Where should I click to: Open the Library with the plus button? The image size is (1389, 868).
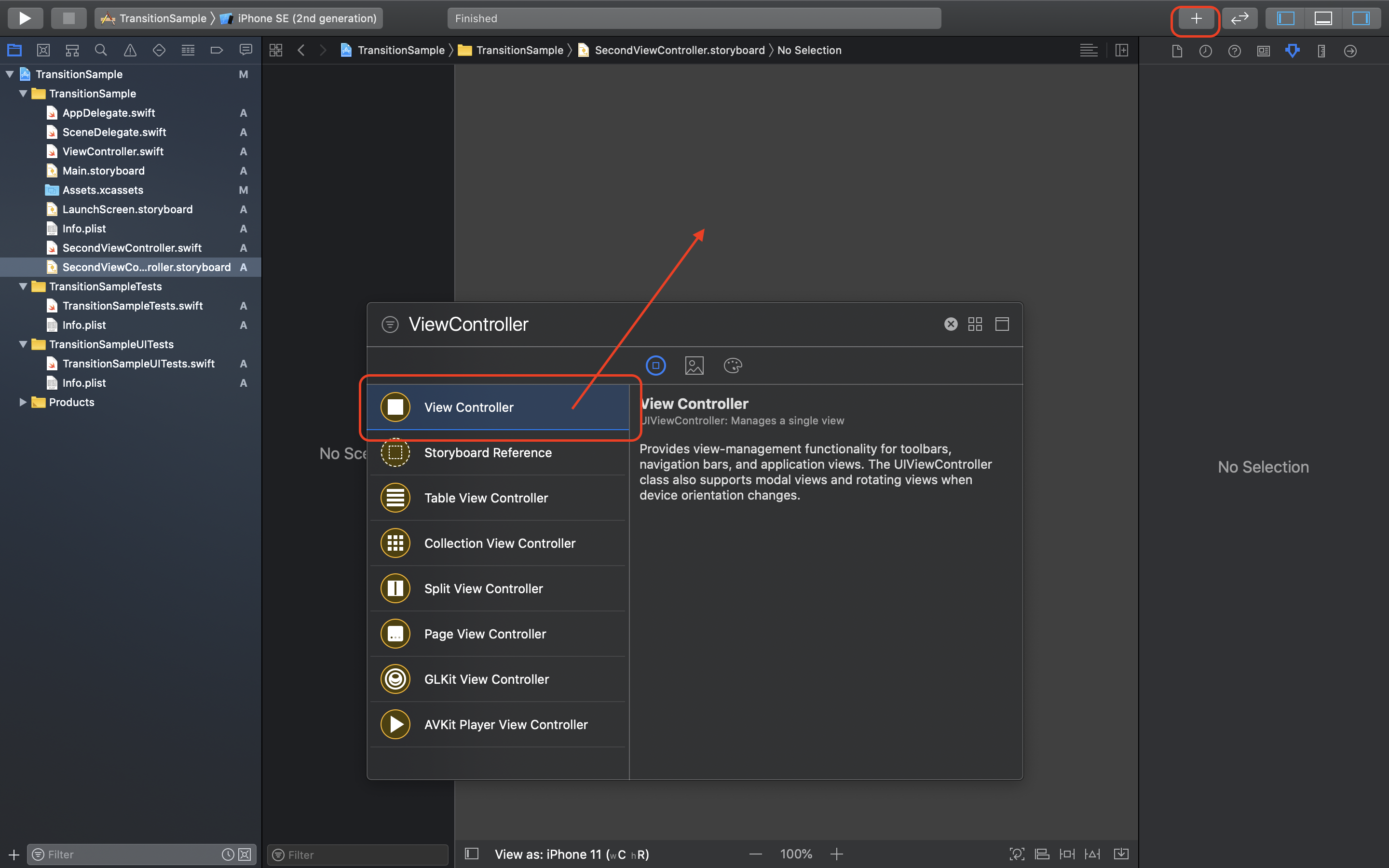point(1196,18)
